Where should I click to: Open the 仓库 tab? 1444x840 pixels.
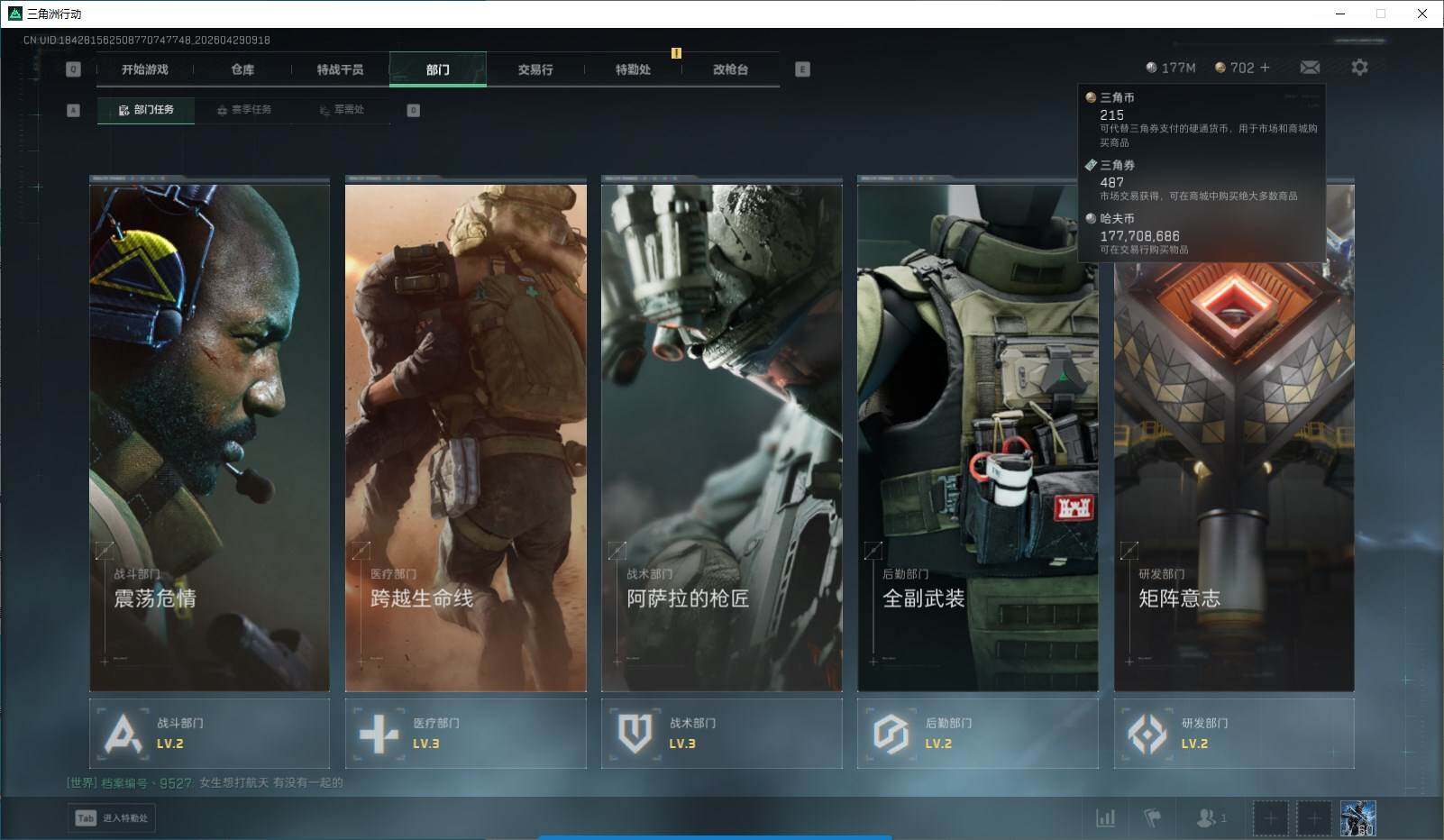point(242,69)
